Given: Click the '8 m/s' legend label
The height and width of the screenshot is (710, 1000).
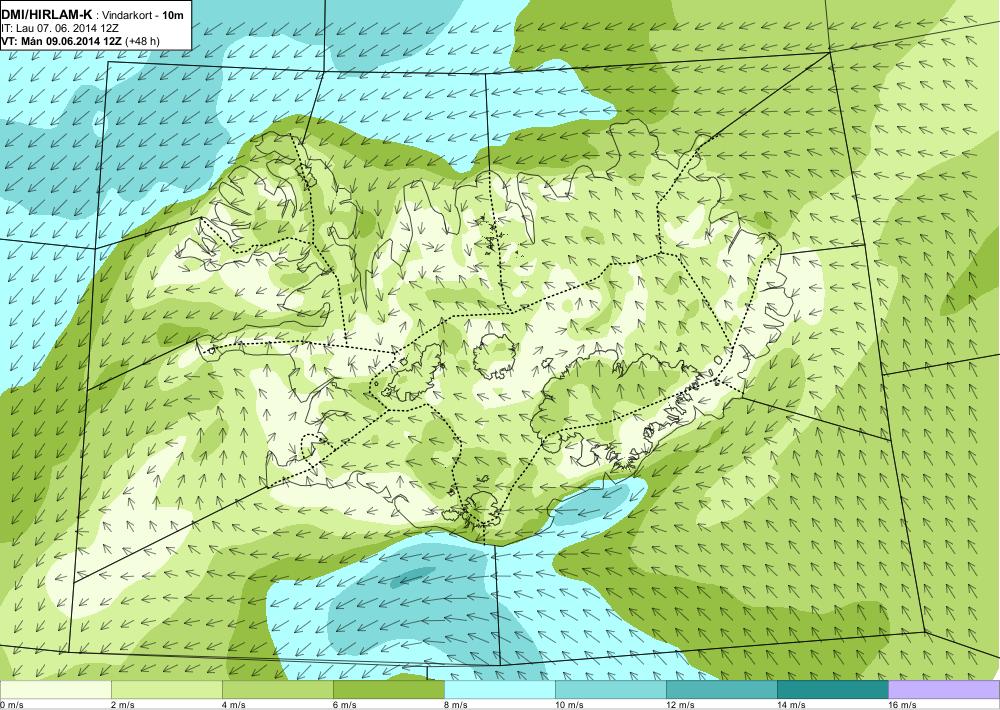Looking at the screenshot, I should pyautogui.click(x=456, y=705).
